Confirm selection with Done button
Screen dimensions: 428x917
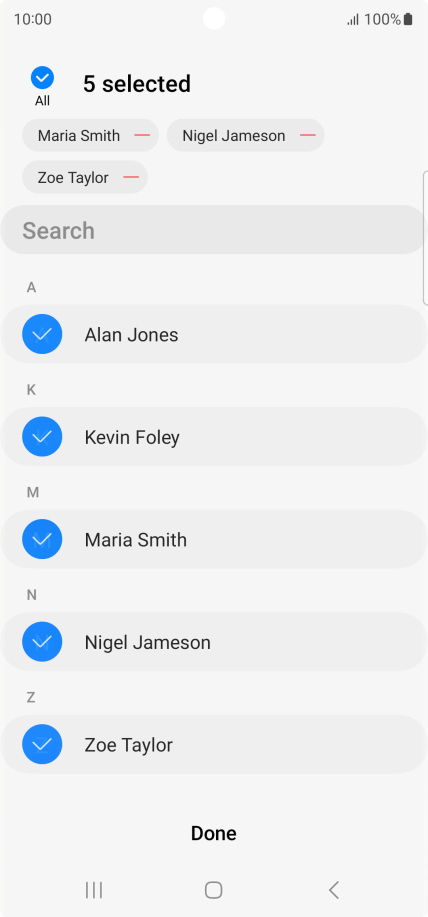pos(213,833)
